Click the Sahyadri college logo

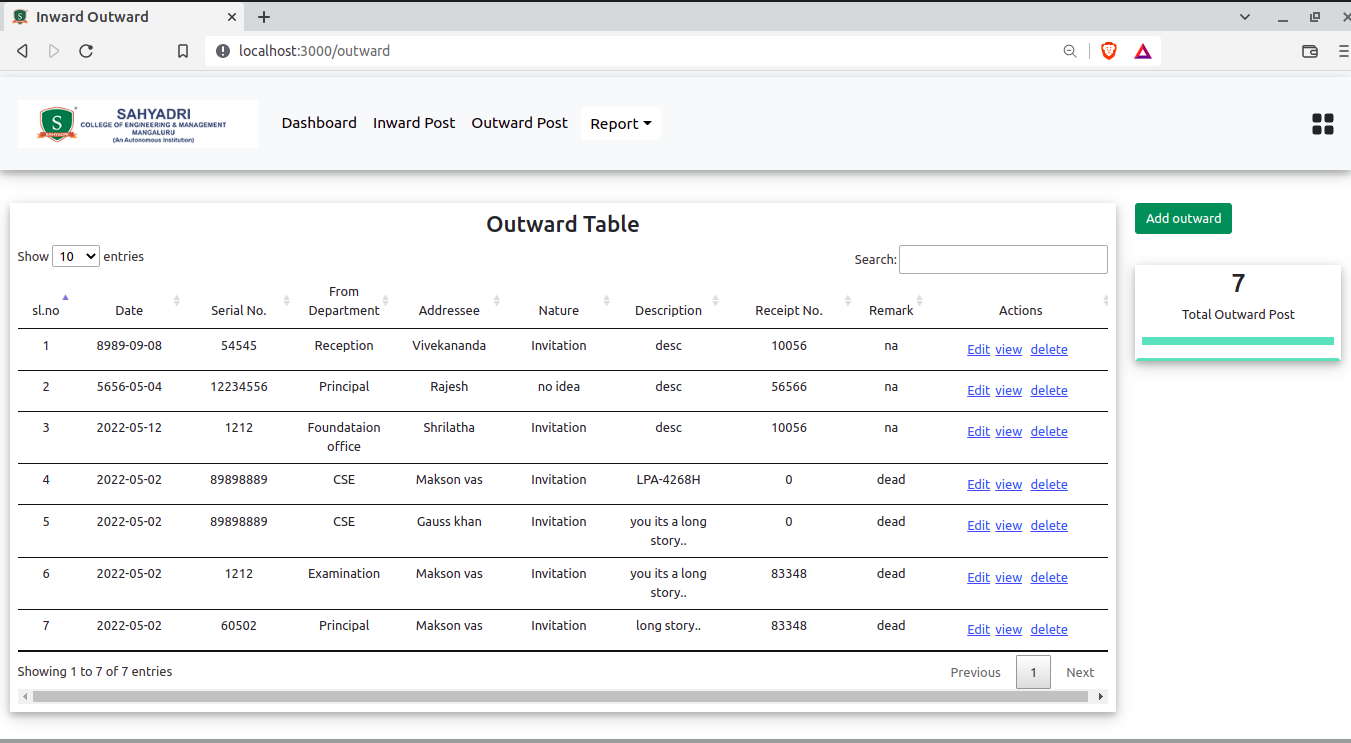point(137,123)
